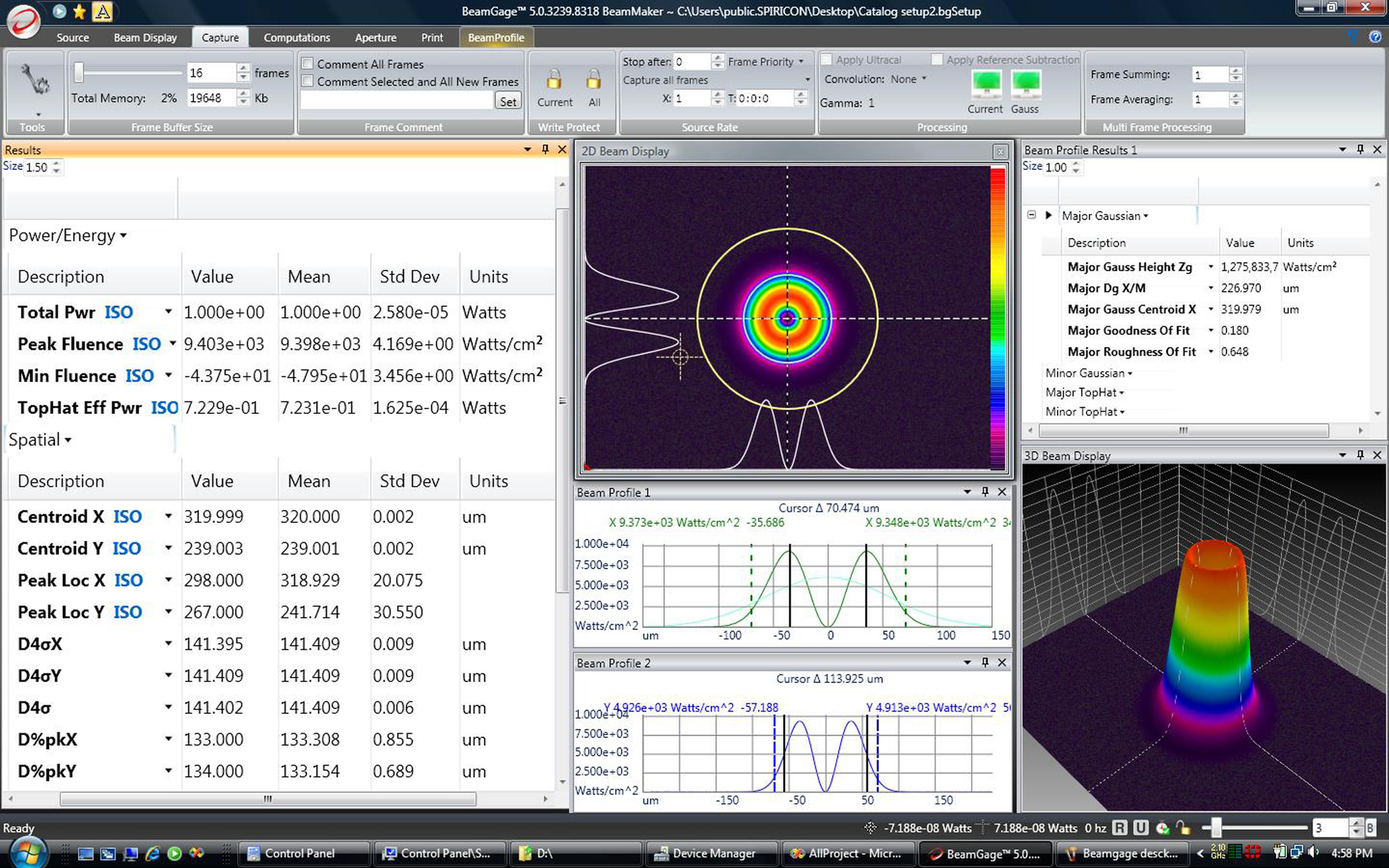Viewport: 1389px width, 868px height.
Task: Open the Power/Energy results dropdown
Action: click(x=124, y=236)
